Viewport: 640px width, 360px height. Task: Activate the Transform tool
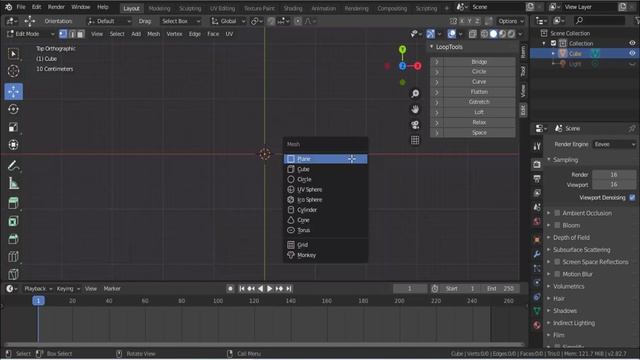tap(13, 145)
